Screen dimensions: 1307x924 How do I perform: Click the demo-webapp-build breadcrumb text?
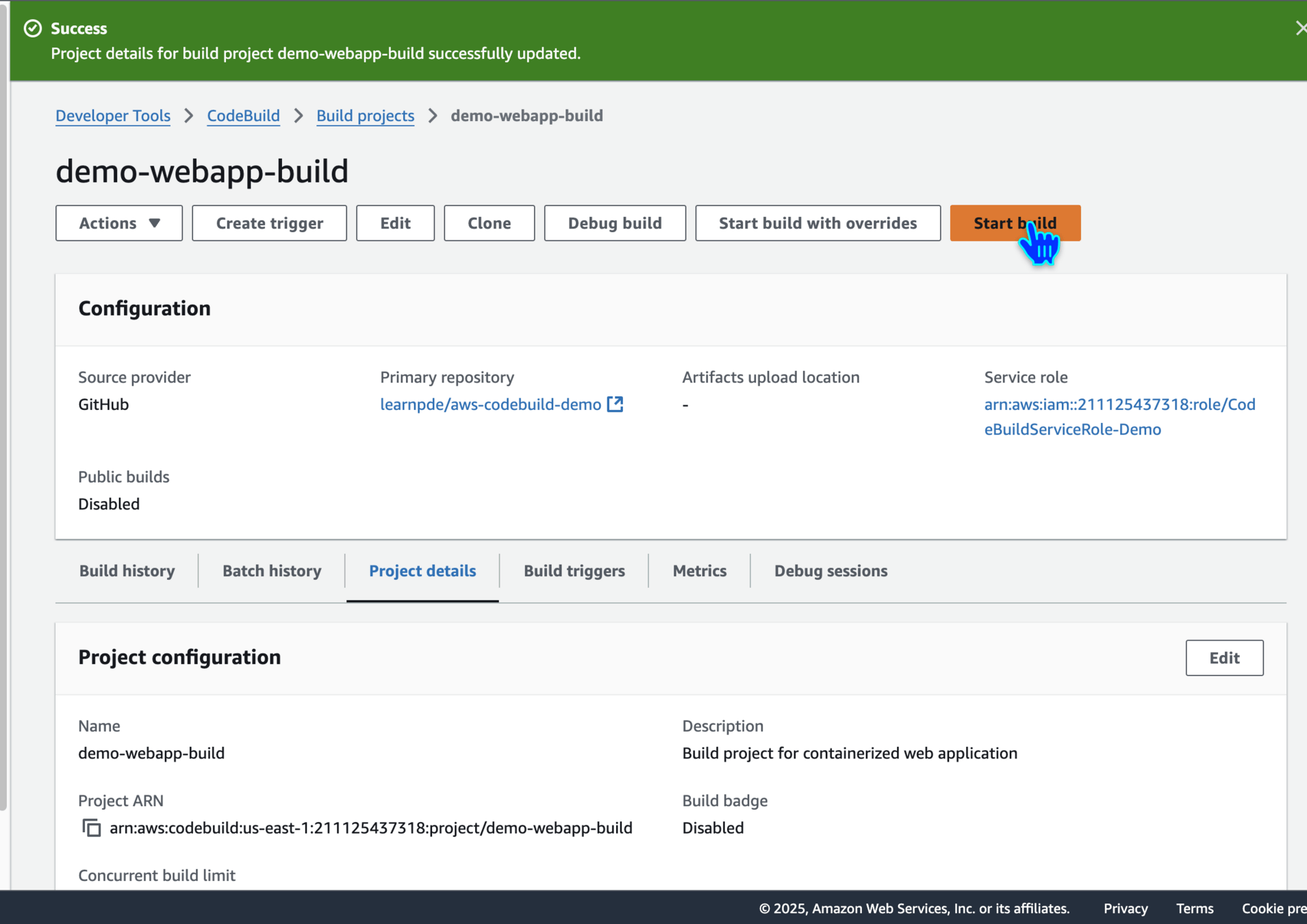tap(526, 116)
